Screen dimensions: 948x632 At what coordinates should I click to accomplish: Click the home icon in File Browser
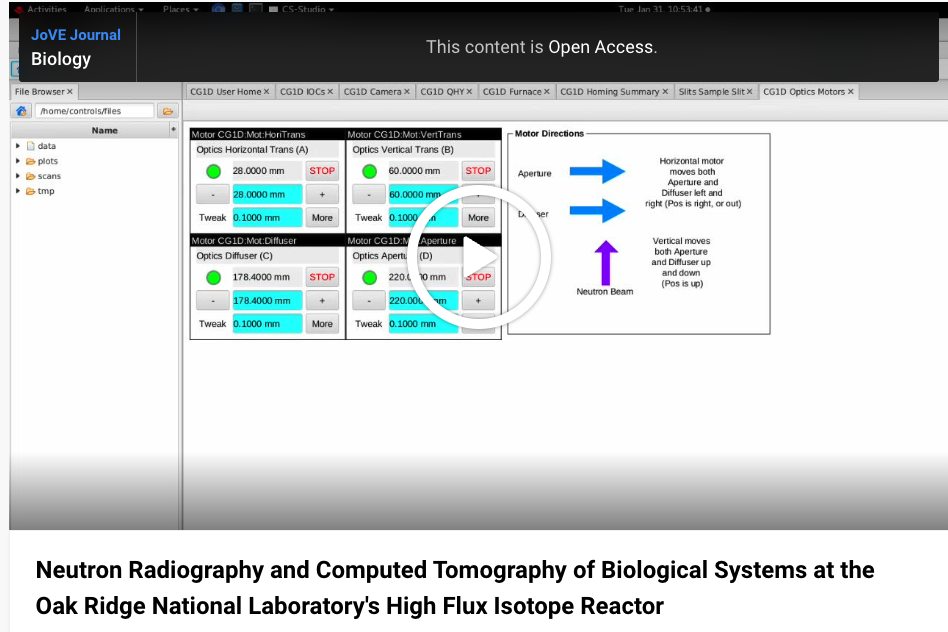22,111
